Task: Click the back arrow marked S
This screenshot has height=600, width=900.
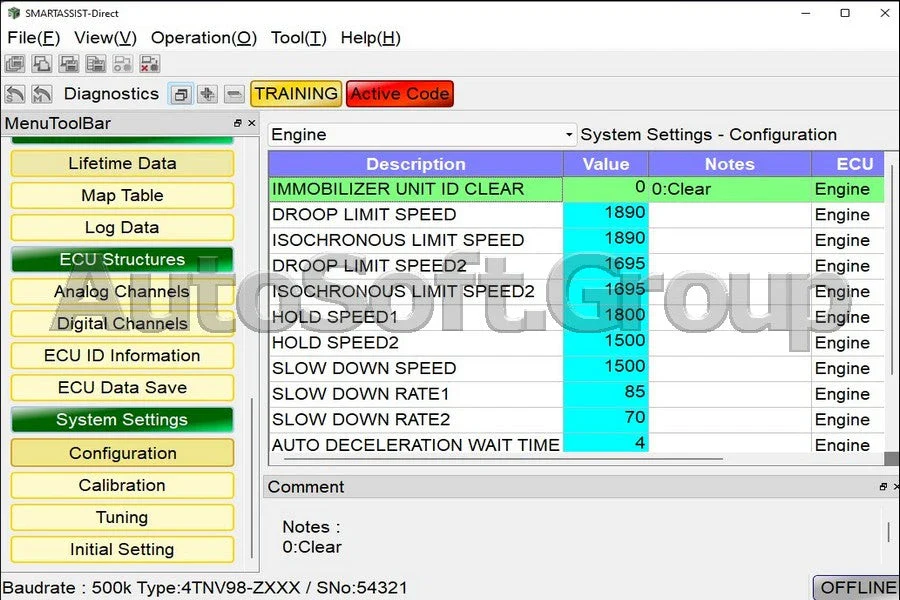Action: coord(15,94)
